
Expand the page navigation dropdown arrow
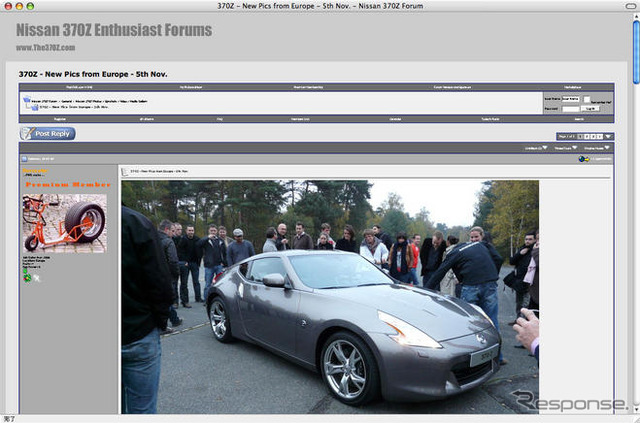608,136
